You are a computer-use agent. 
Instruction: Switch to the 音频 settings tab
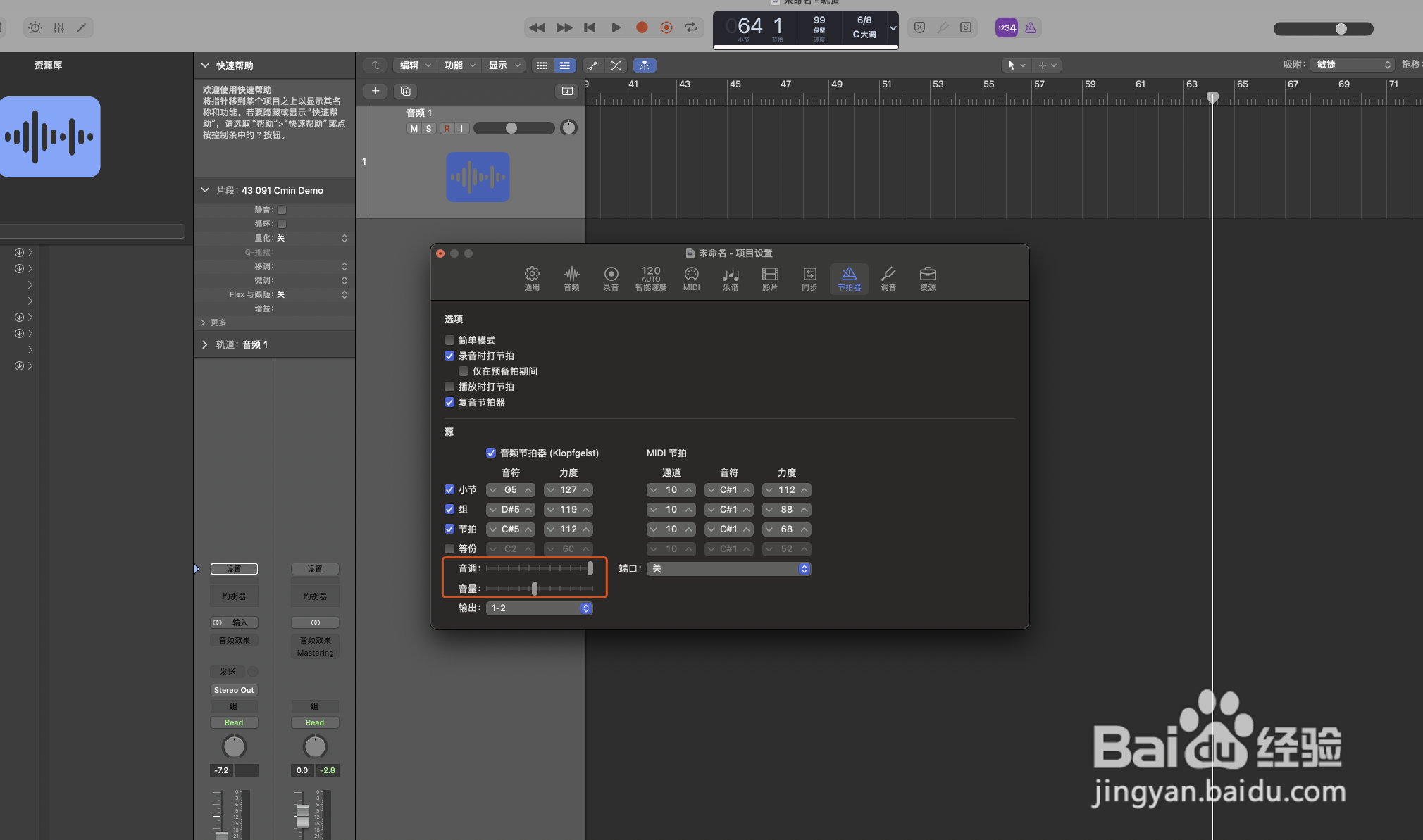pyautogui.click(x=571, y=278)
